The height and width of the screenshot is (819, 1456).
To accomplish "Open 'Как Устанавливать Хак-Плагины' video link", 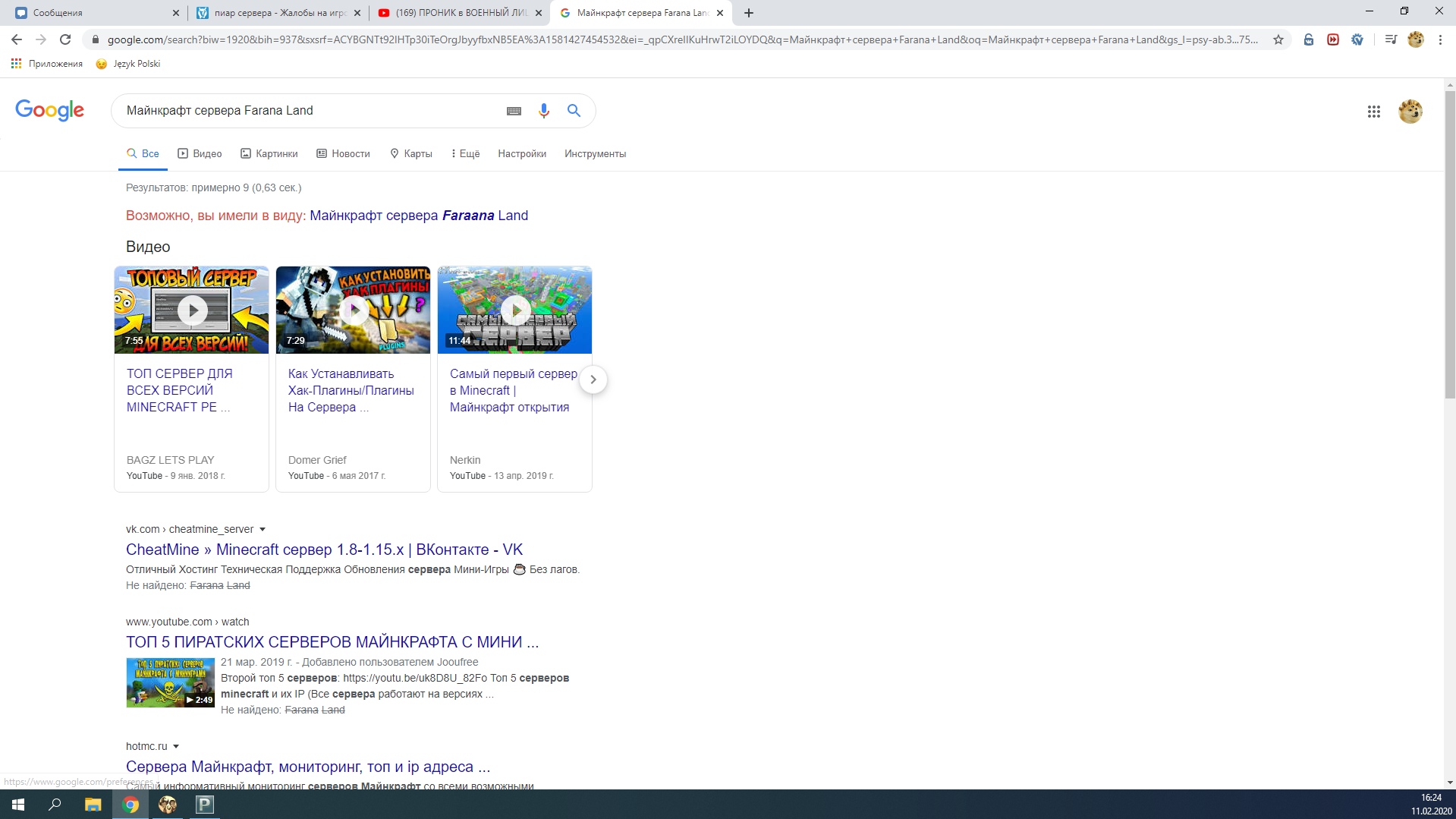I will [351, 390].
